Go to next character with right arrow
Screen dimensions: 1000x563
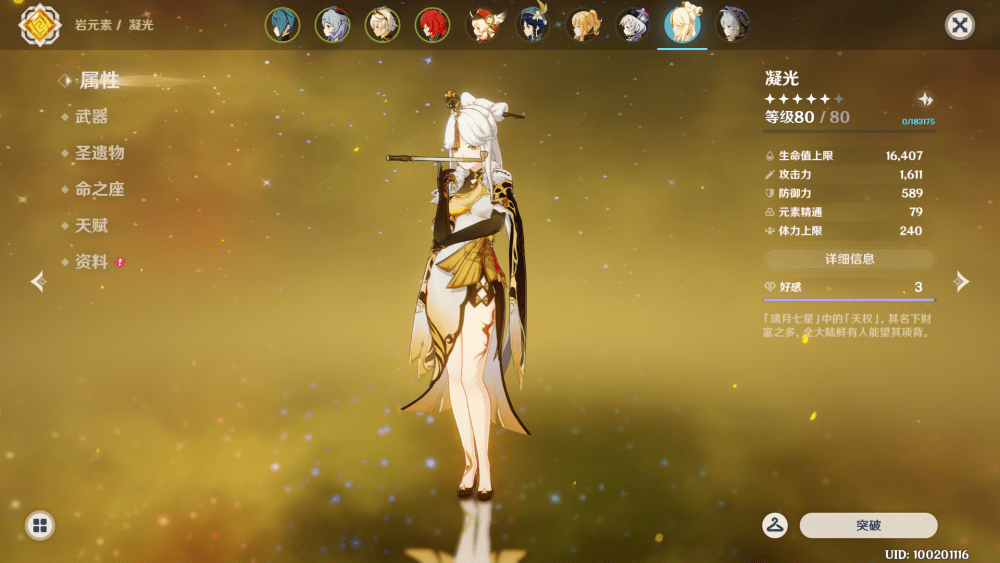961,281
